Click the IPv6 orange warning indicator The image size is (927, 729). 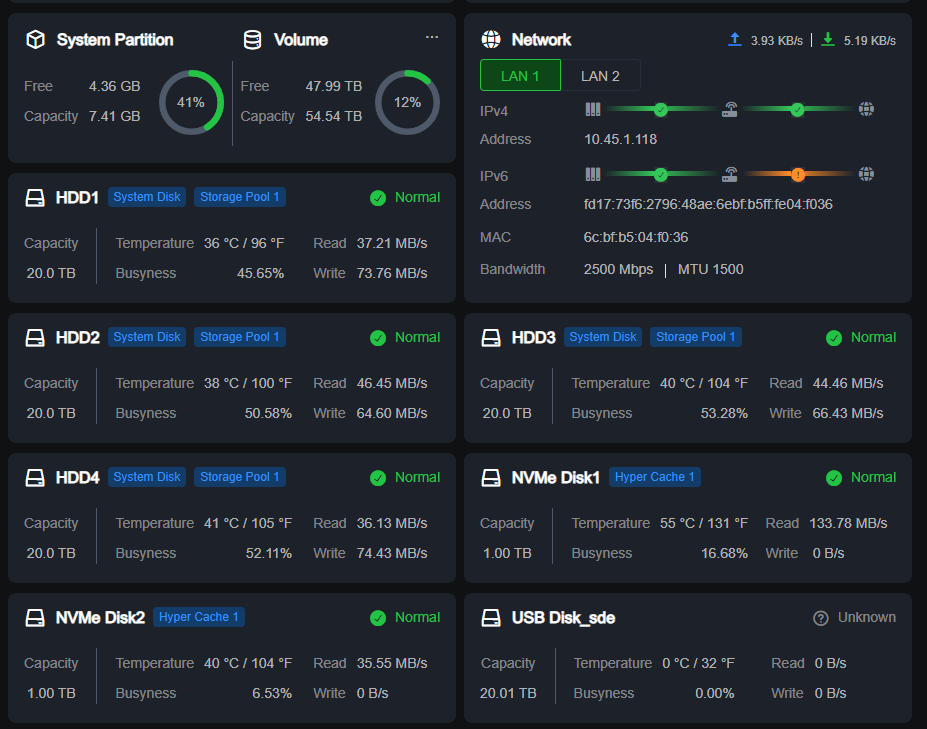tap(798, 174)
